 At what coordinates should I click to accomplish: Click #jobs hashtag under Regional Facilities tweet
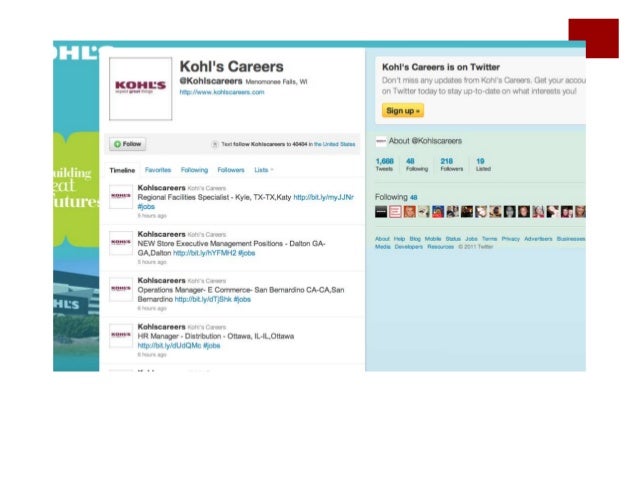click(146, 207)
